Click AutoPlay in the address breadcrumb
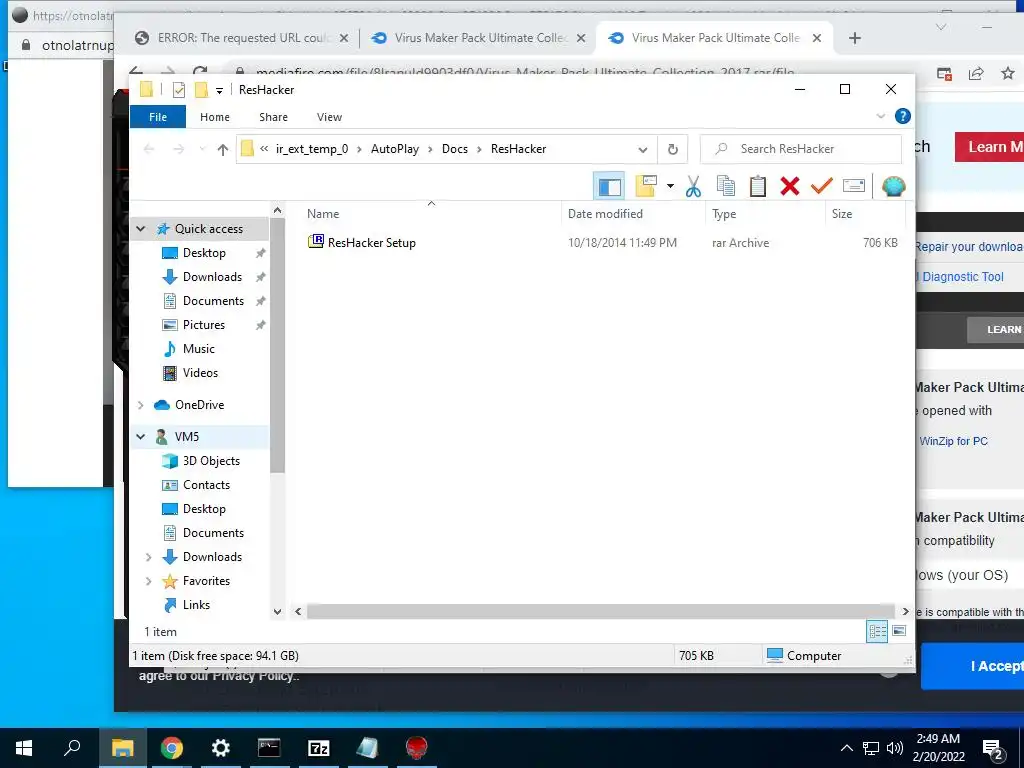Viewport: 1024px width, 768px height. [394, 149]
